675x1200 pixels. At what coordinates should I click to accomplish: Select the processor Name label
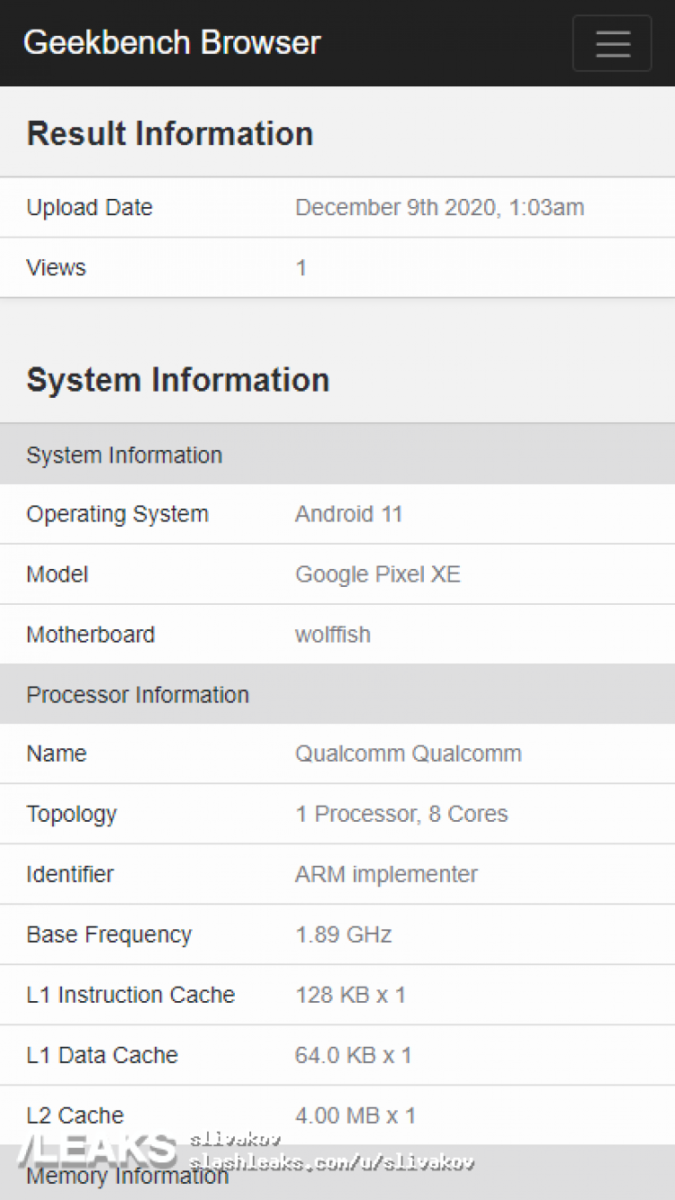[56, 754]
